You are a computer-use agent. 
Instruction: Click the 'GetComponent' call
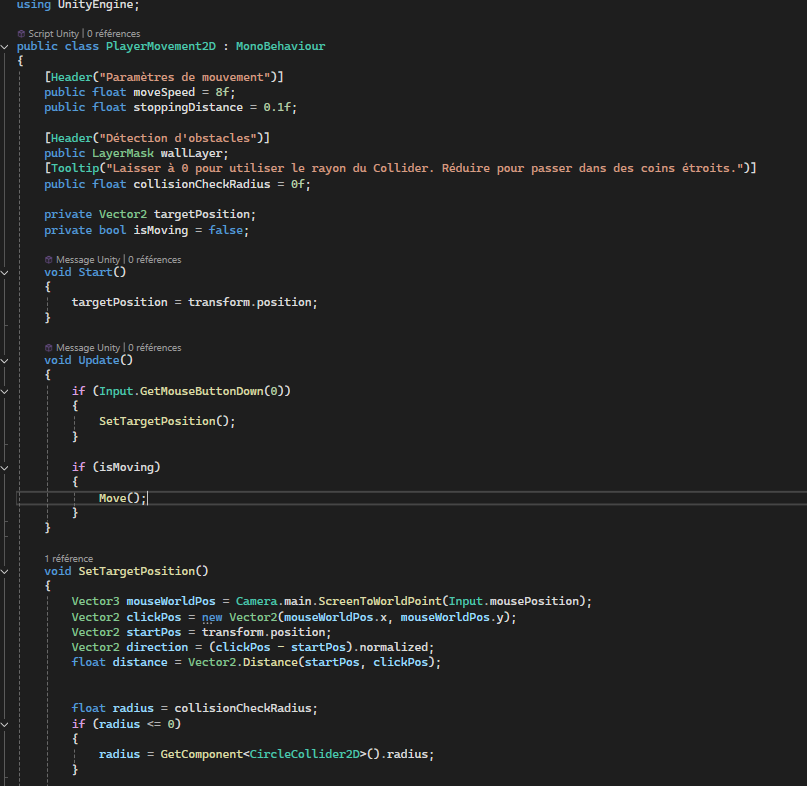202,754
